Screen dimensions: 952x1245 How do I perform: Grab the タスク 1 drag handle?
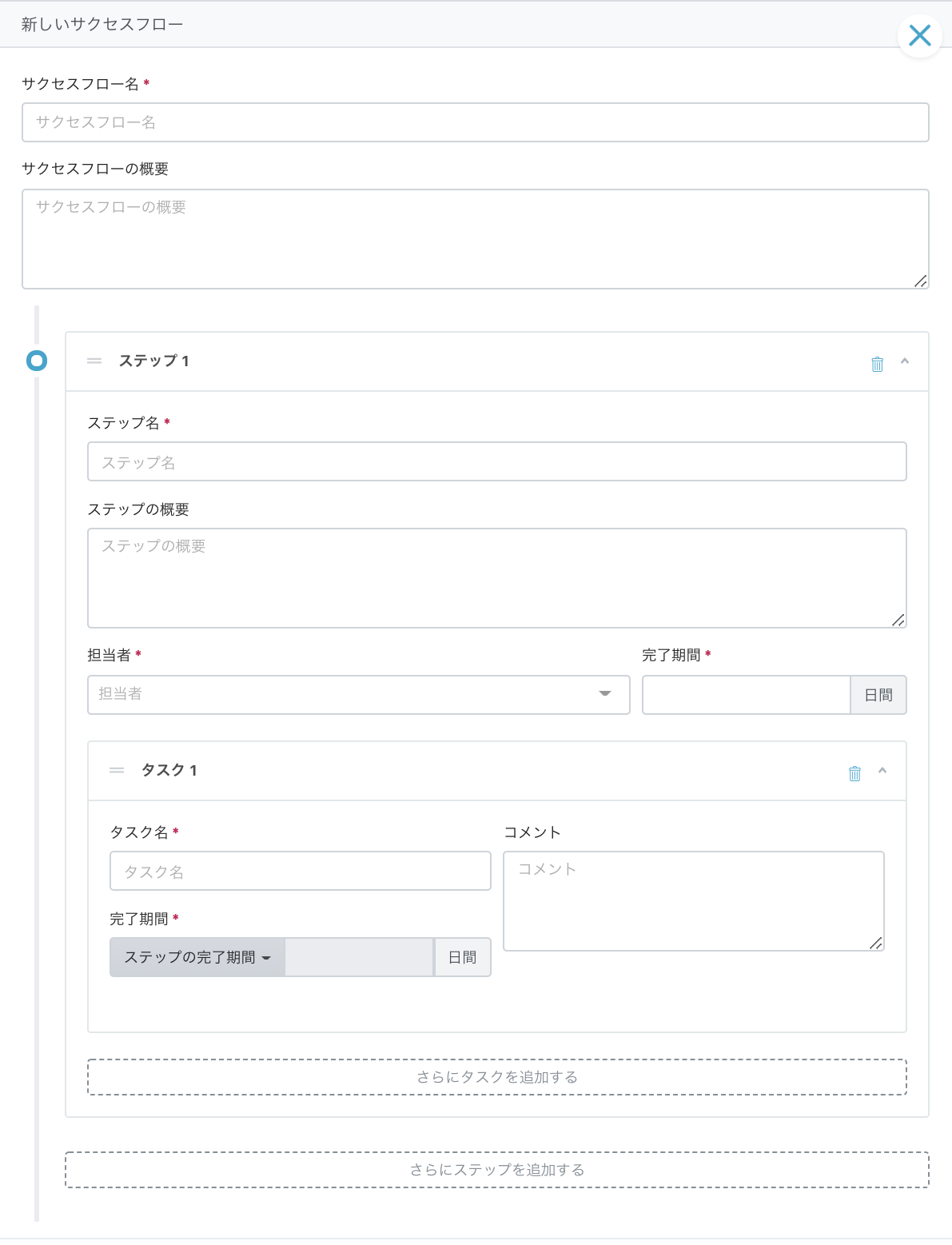click(x=117, y=771)
